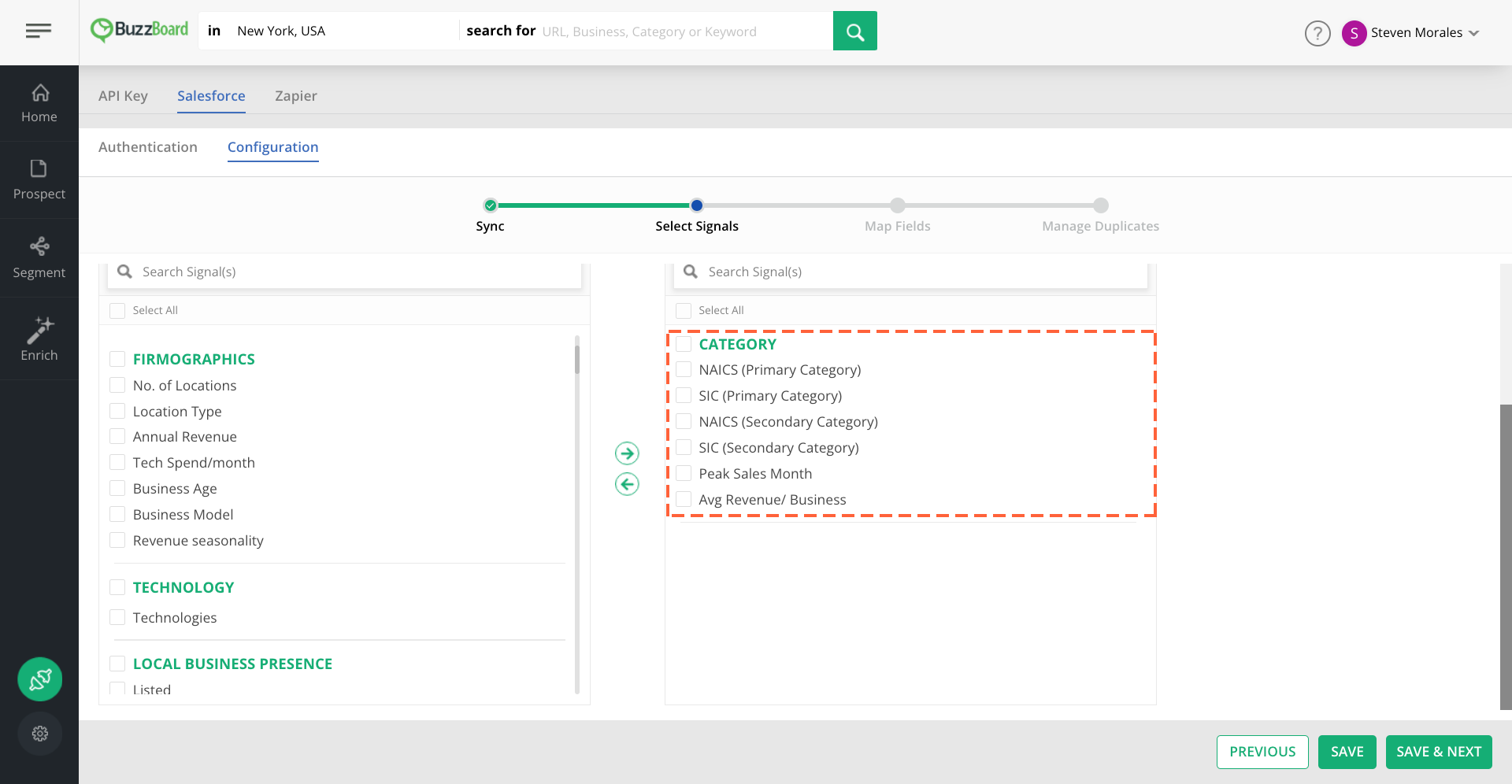This screenshot has height=784, width=1512.
Task: Click the SAVE button
Action: point(1347,752)
